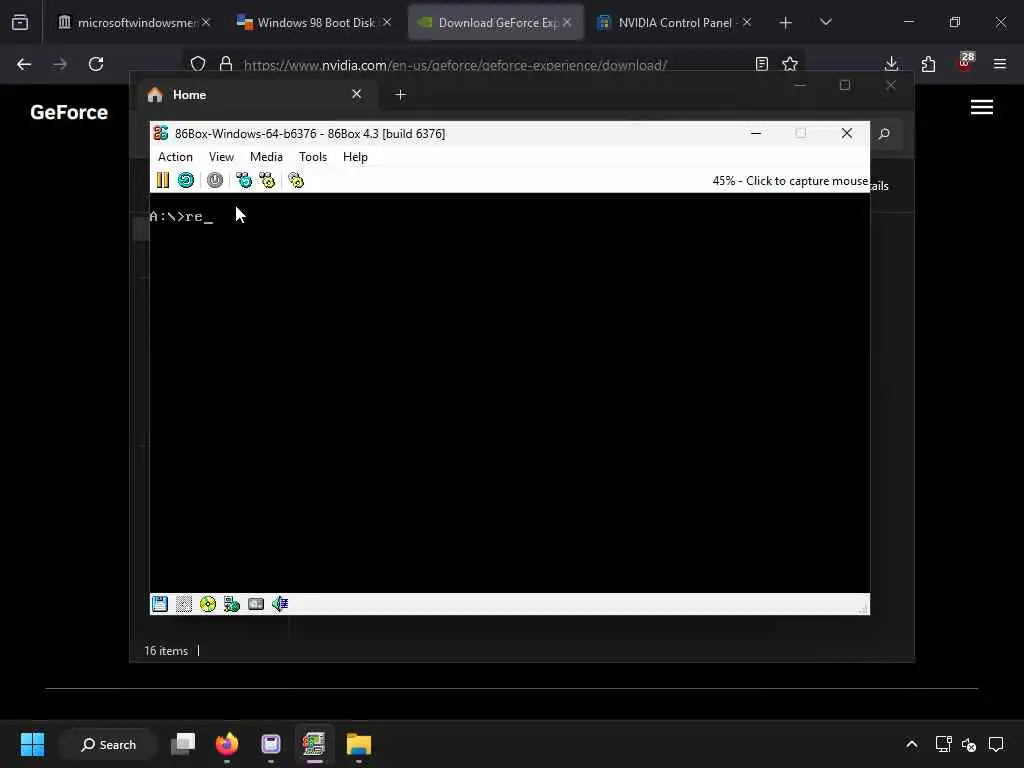Click the Firefox View icon
The height and width of the screenshot is (768, 1024).
pos(20,23)
